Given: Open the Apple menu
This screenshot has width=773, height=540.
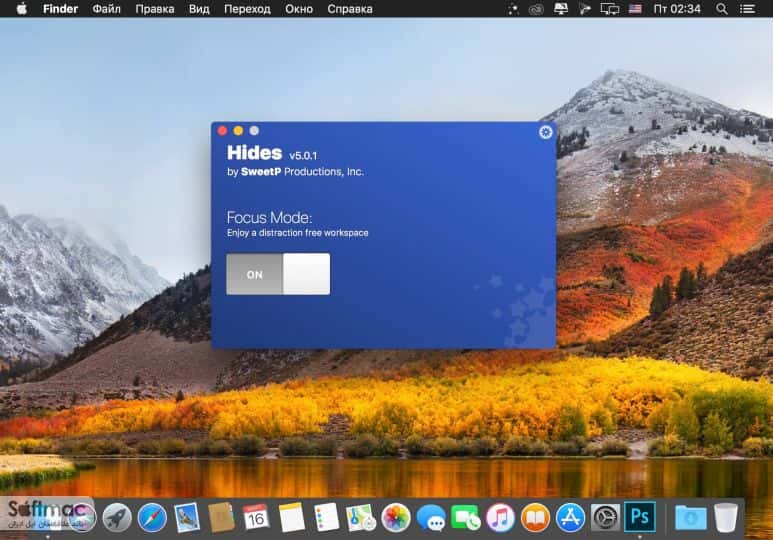Looking at the screenshot, I should 22,9.
